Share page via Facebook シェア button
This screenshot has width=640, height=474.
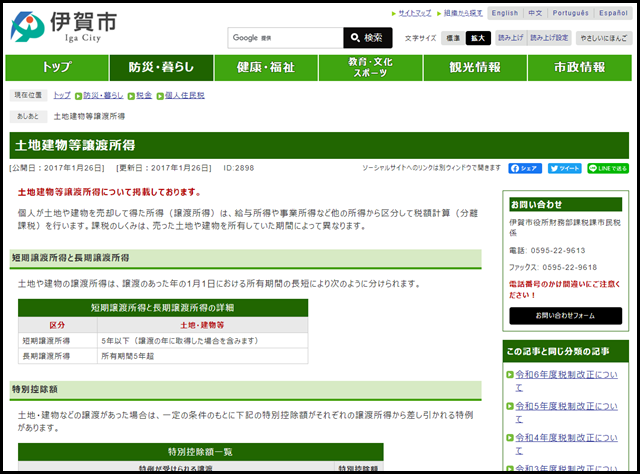(x=525, y=168)
